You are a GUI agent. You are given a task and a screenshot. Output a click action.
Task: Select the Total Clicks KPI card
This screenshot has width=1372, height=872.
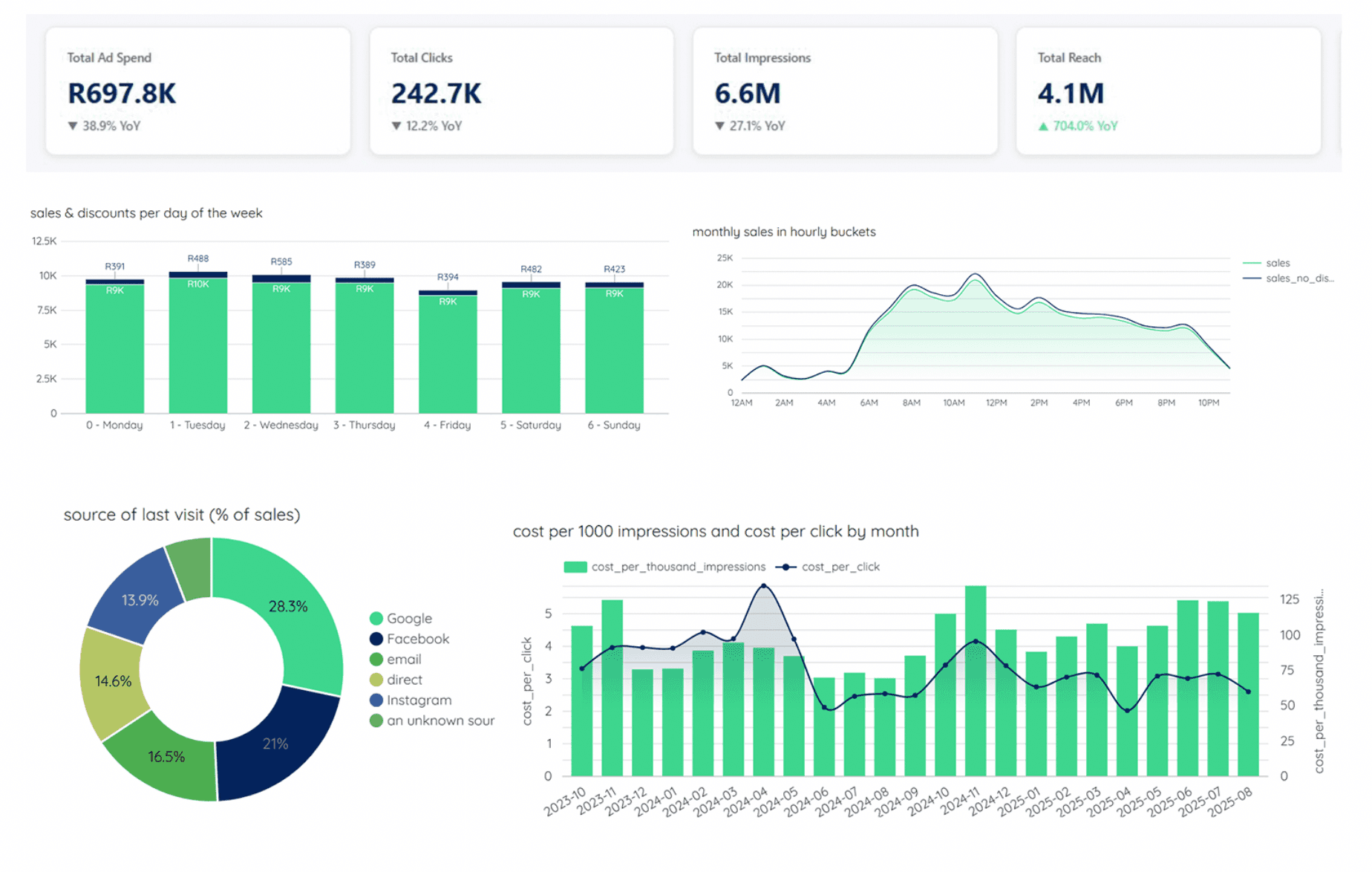pos(520,91)
